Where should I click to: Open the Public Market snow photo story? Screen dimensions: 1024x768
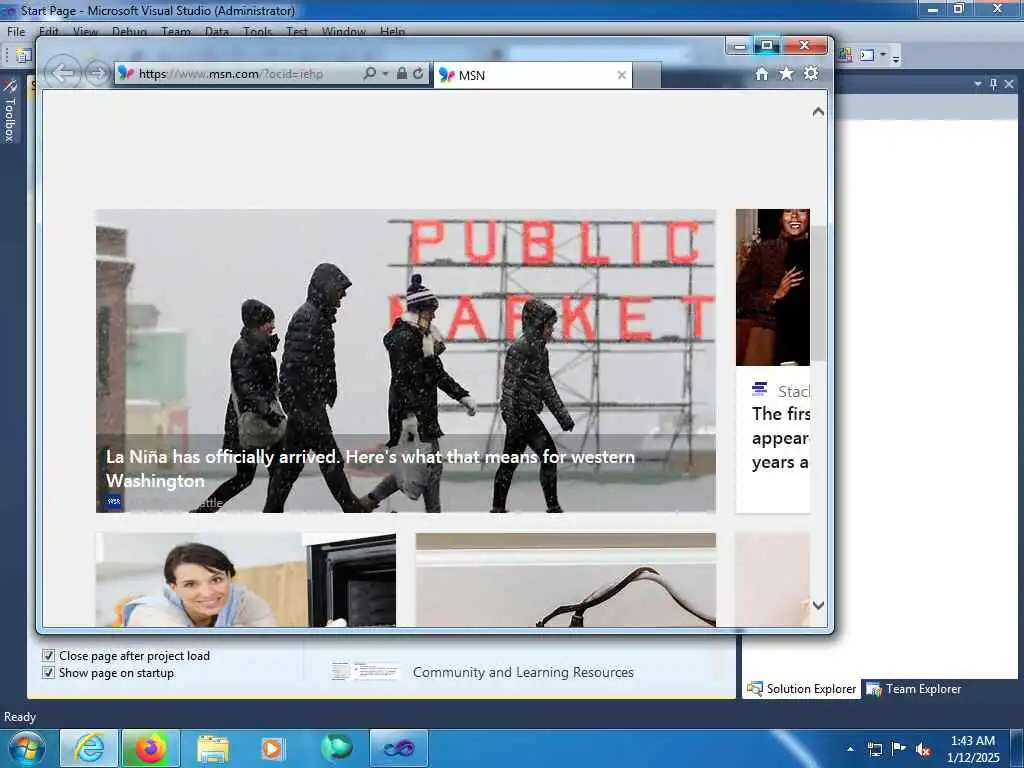[406, 360]
